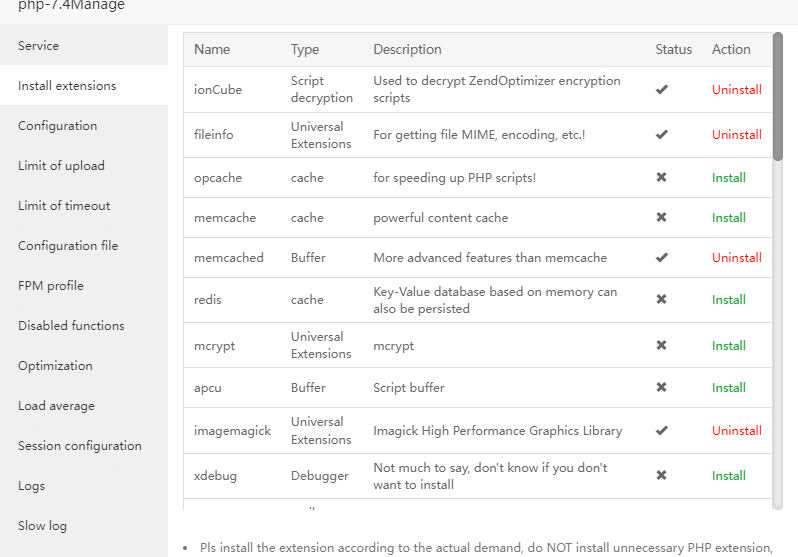Click the redis not-installed cross icon

tap(661, 300)
